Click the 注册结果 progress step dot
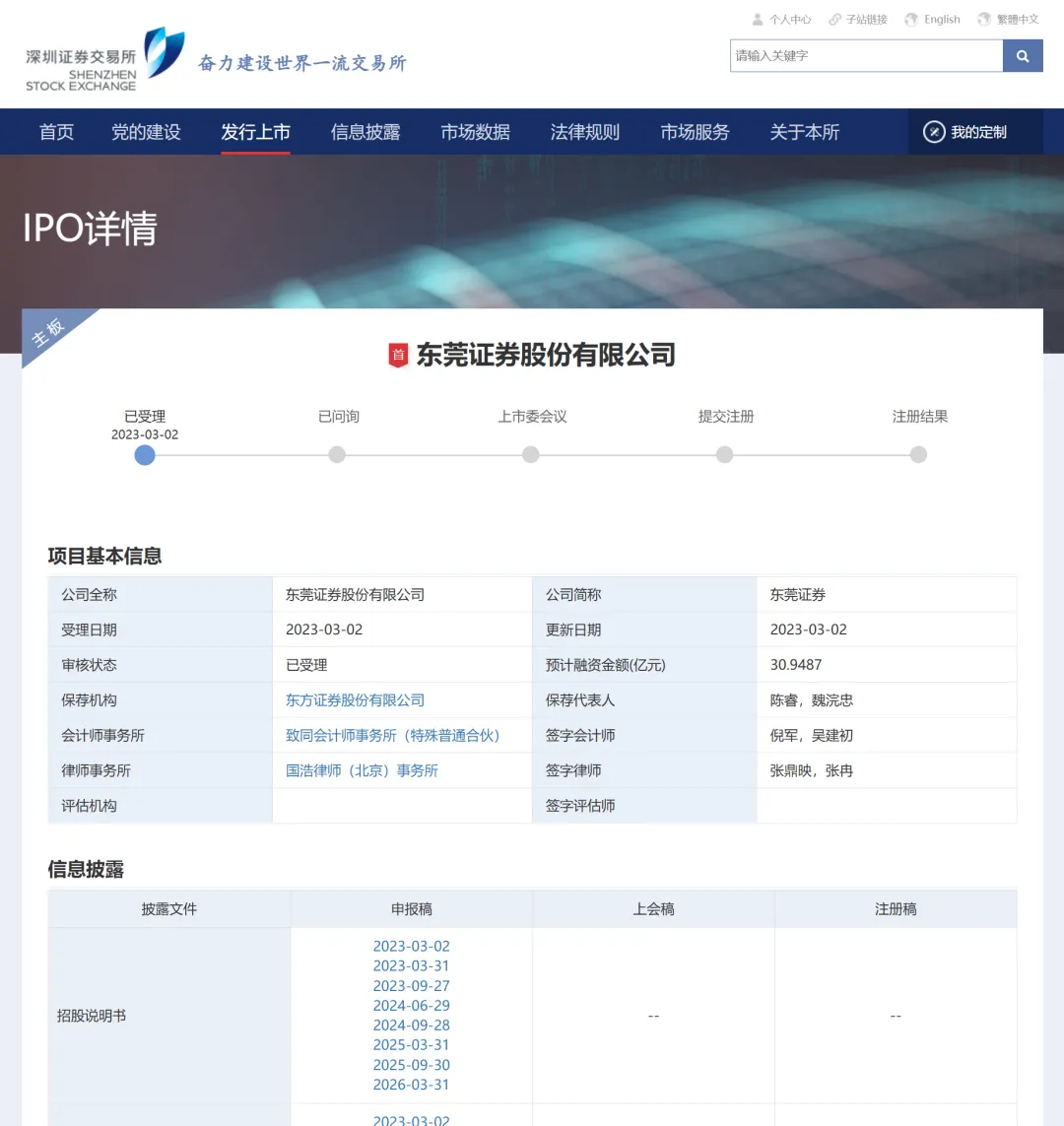Image resolution: width=1064 pixels, height=1126 pixels. [918, 454]
